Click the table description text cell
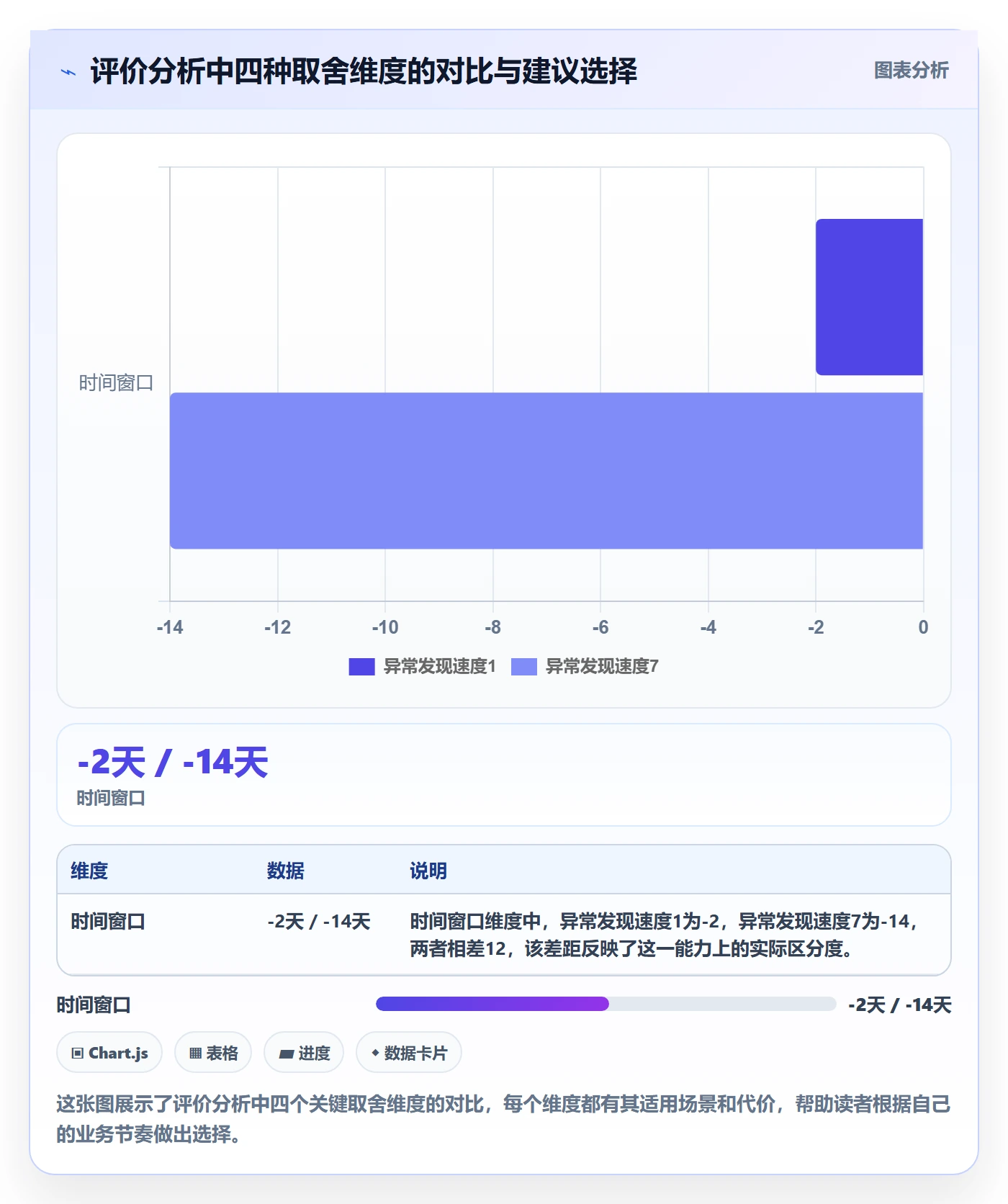The image size is (1008, 1204). 664,935
